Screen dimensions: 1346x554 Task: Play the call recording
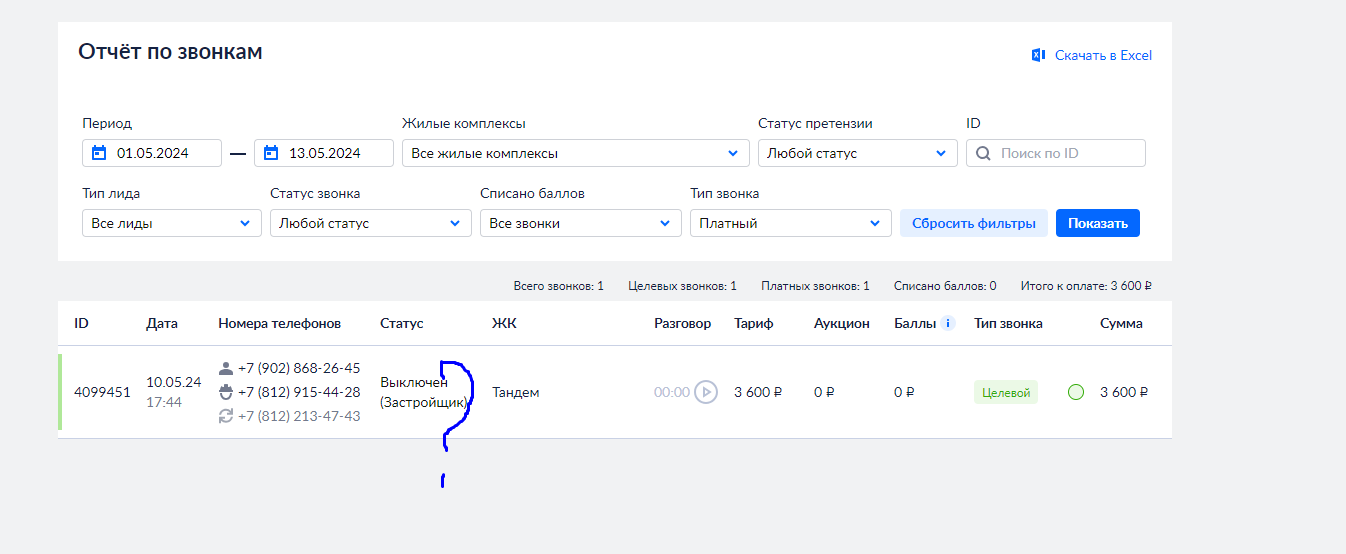[x=706, y=392]
